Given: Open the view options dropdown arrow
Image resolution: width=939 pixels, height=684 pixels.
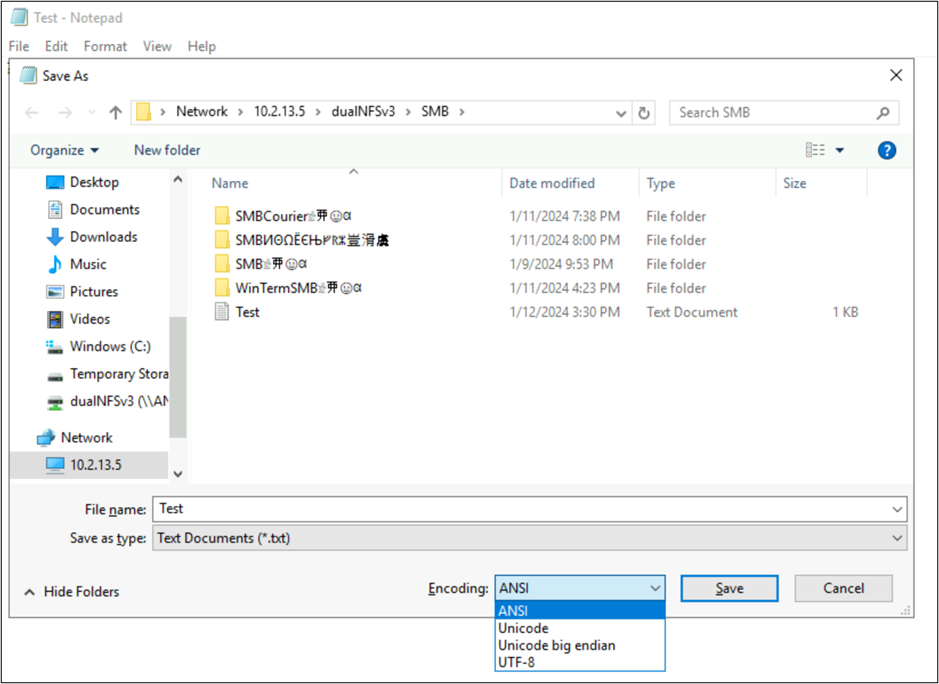Looking at the screenshot, I should pyautogui.click(x=840, y=150).
